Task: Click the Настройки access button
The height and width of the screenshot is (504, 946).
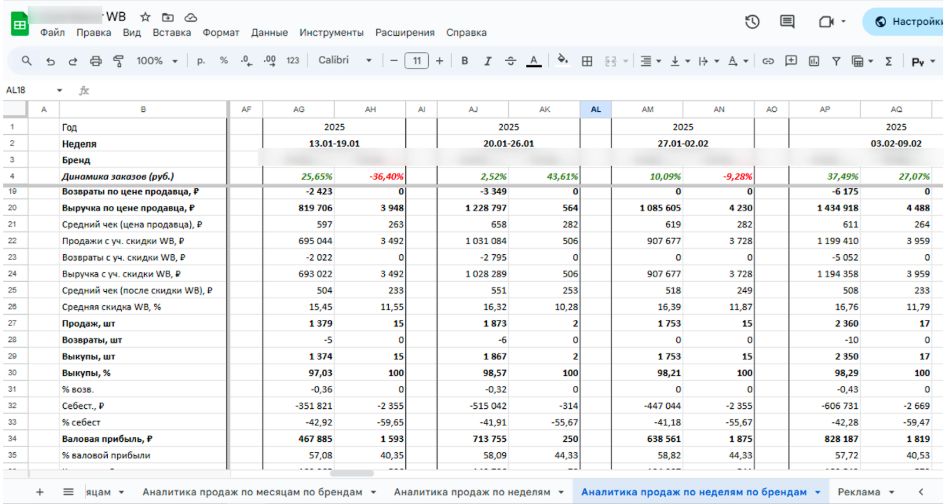Action: tap(904, 22)
